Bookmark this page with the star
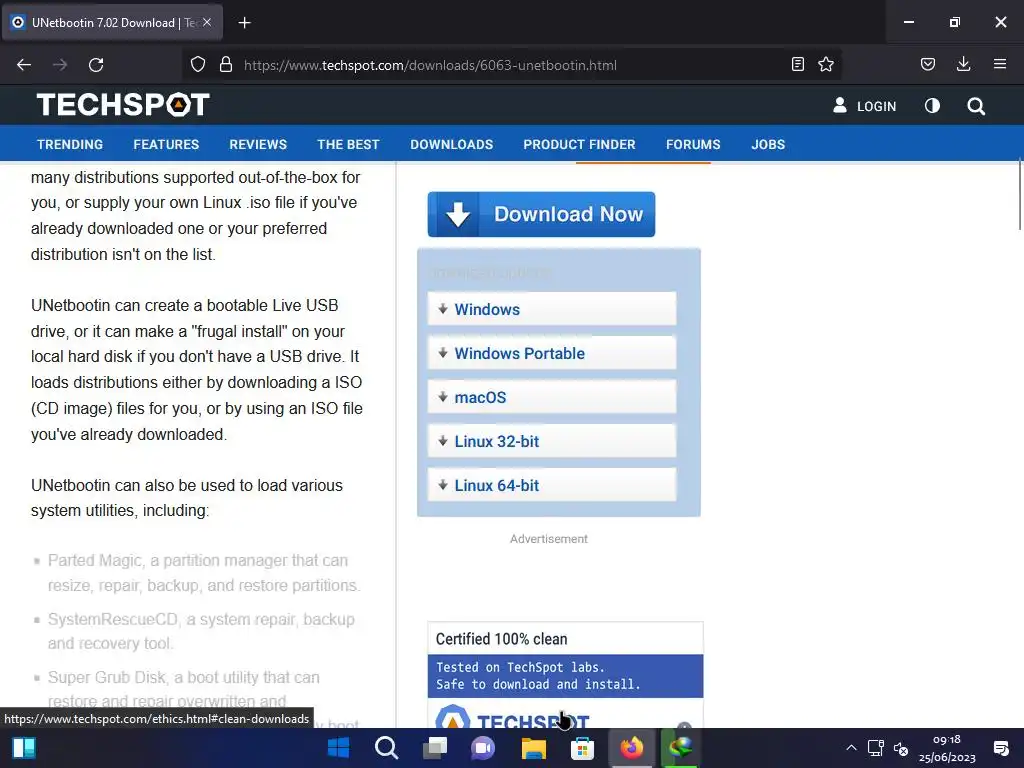 (x=826, y=64)
